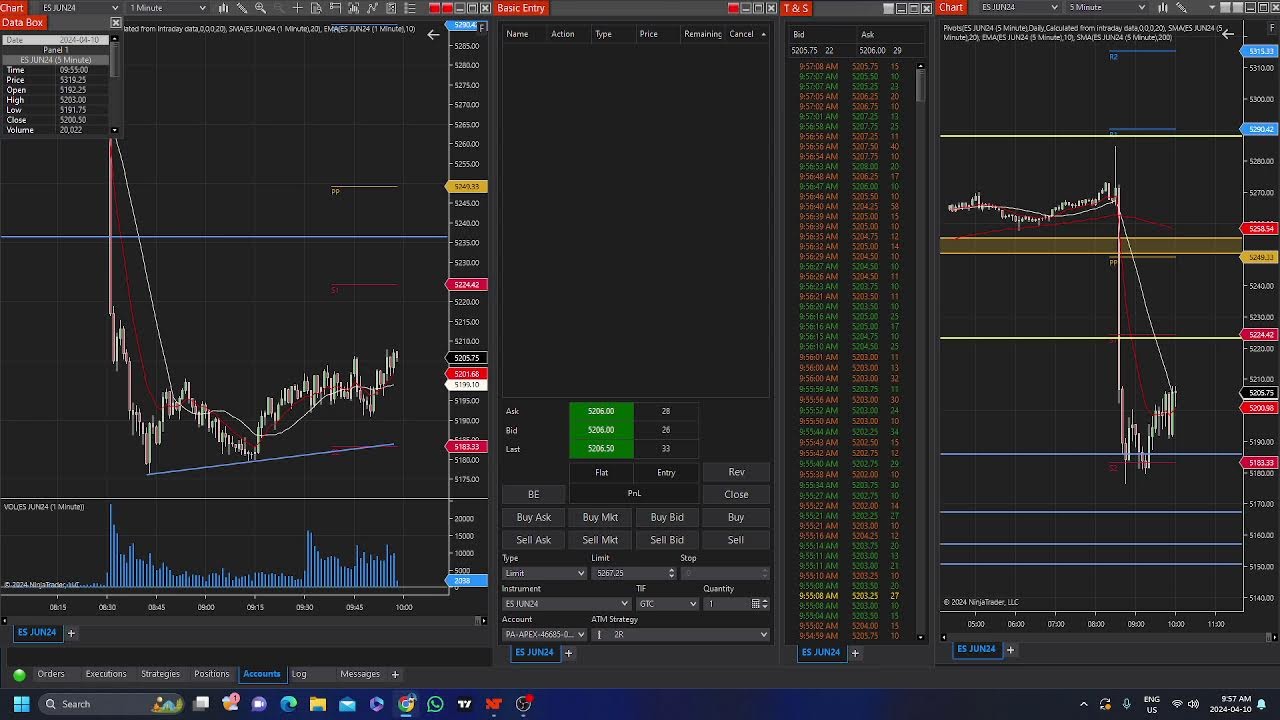
Task: Close the Data Box panel
Action: point(115,22)
